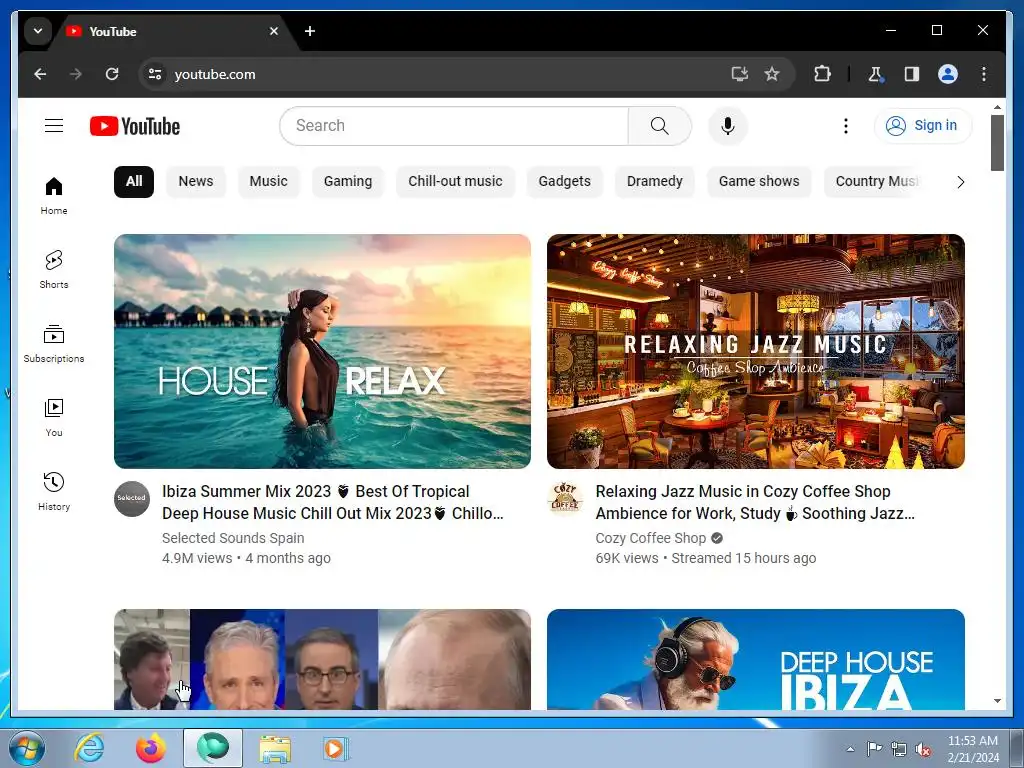Reload the page with refresh icon
Screen dimensions: 1024x768
click(x=112, y=74)
